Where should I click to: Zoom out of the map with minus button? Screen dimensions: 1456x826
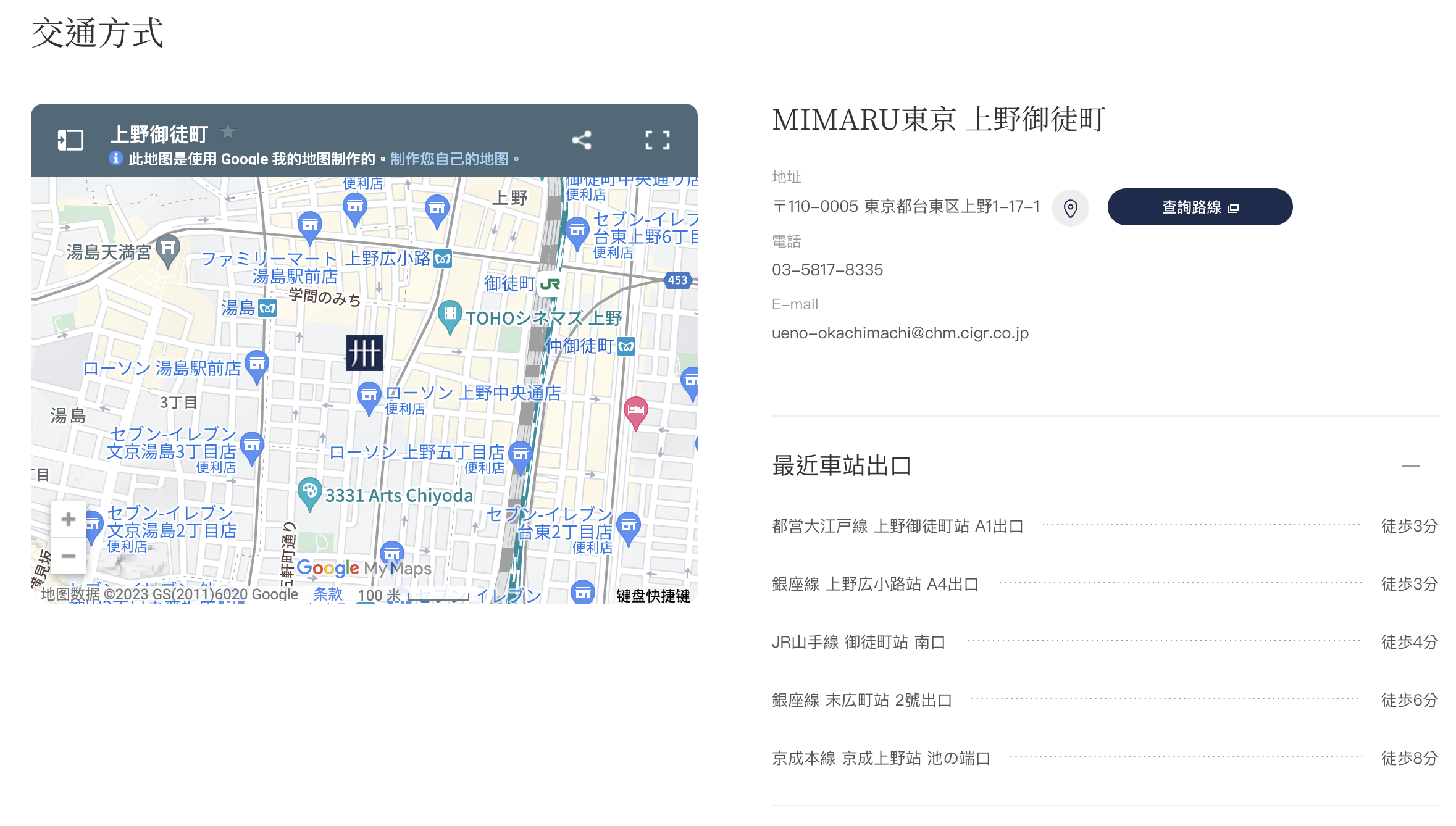69,556
